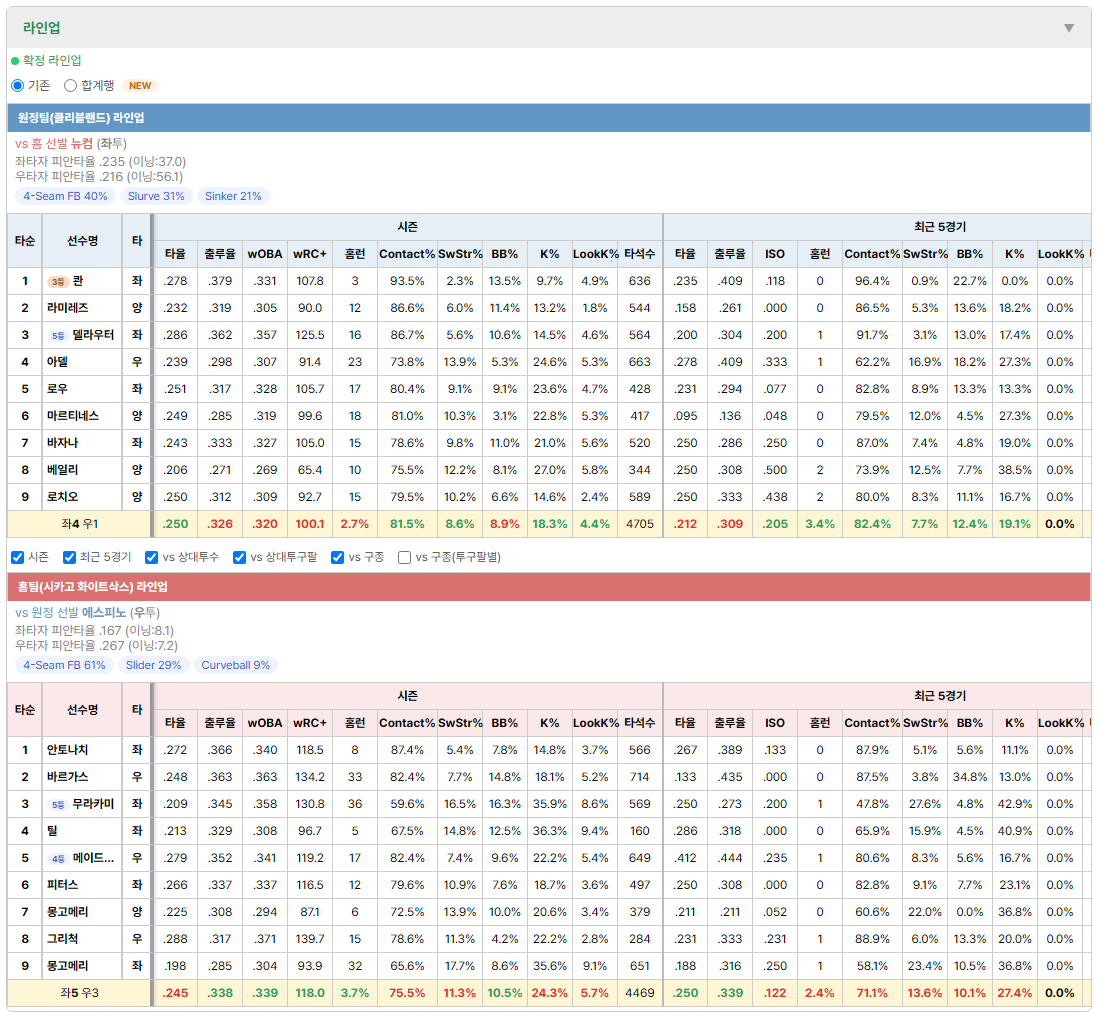Click the 원정팀(클리블랜드) 라인업 header bar

coord(549,118)
